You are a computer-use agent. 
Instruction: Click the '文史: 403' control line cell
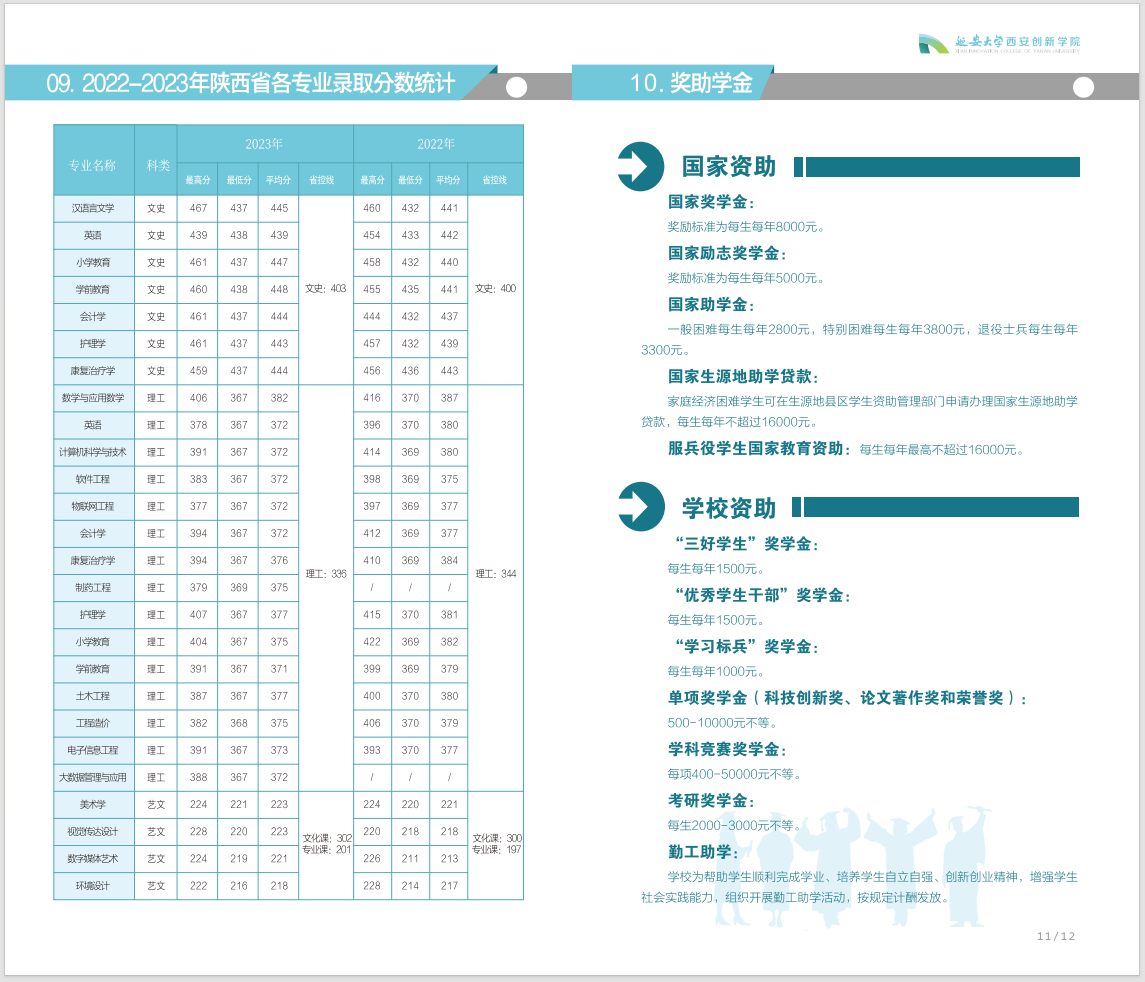tap(326, 289)
